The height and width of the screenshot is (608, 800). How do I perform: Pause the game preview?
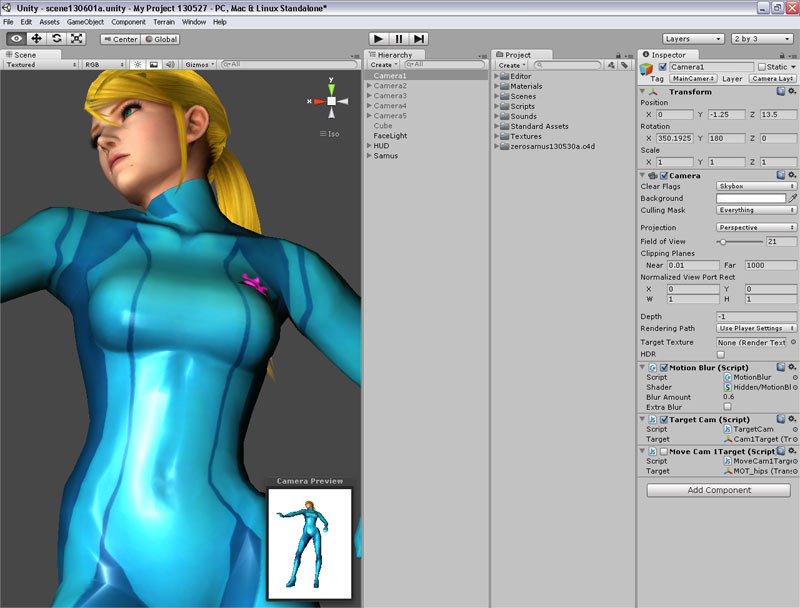coord(398,39)
